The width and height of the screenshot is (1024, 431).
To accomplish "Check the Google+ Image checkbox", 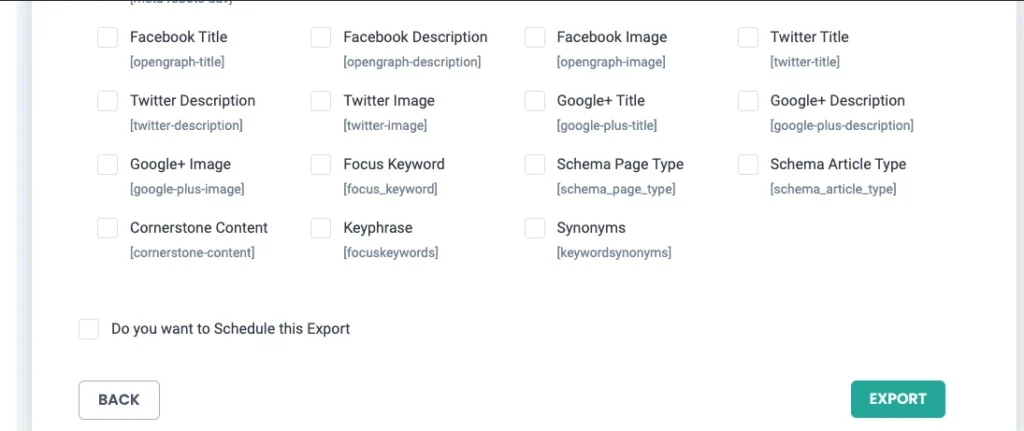I will (x=108, y=165).
